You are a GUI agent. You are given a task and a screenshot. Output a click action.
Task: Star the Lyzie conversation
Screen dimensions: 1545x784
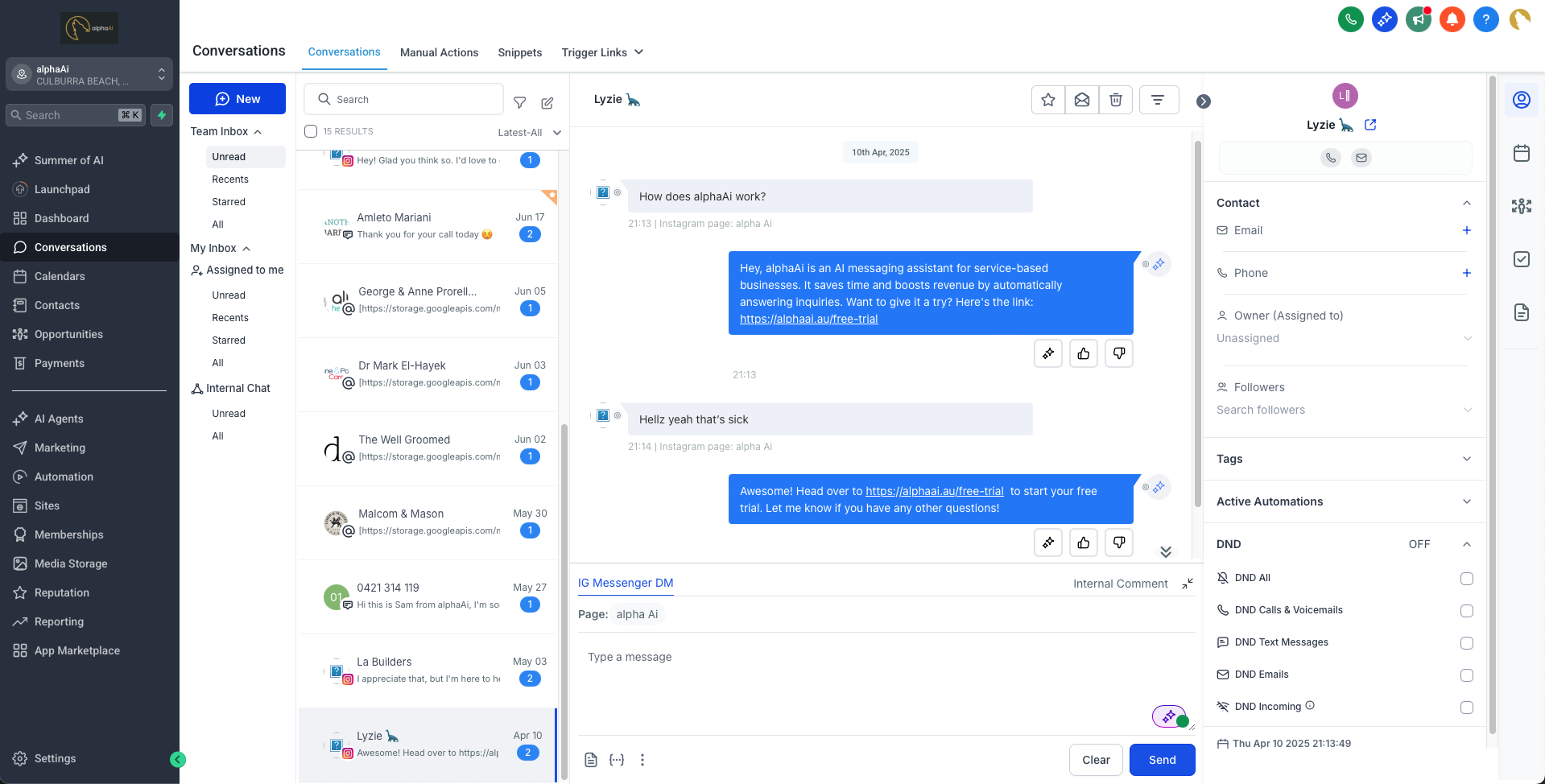tap(1047, 100)
